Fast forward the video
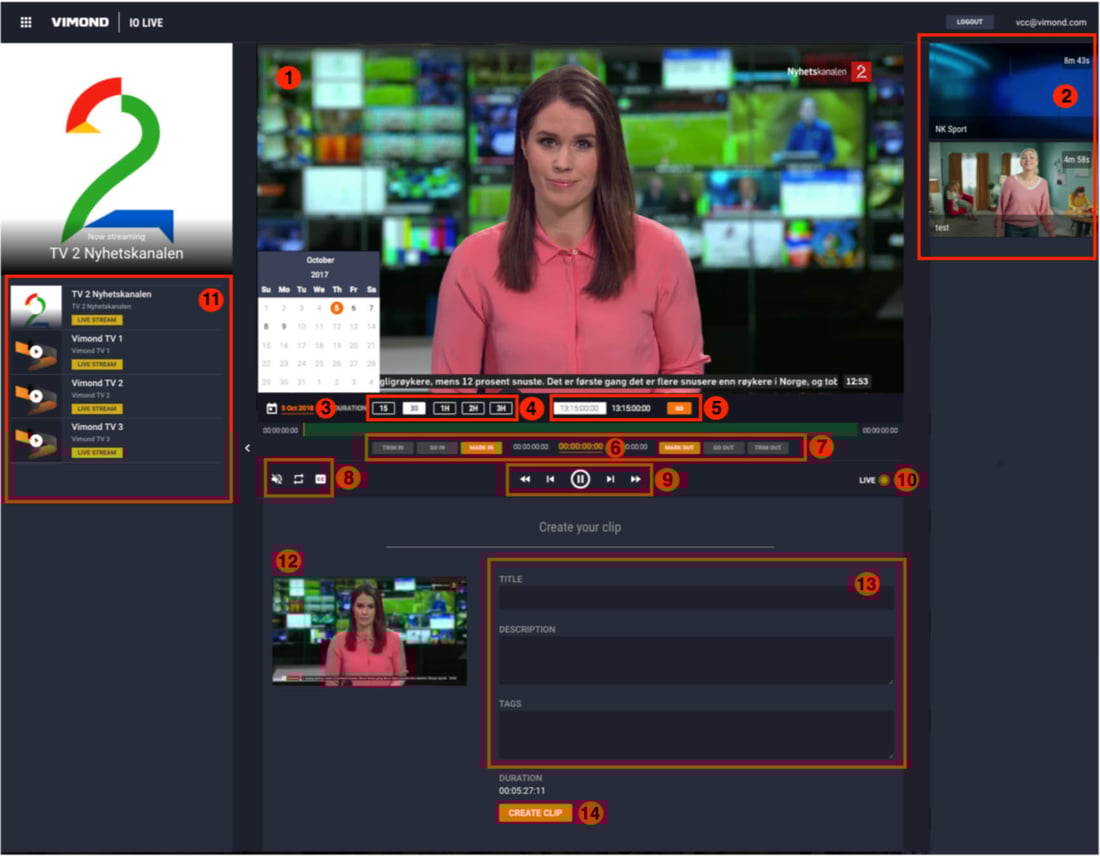Screen dimensions: 1100x856 click(636, 479)
